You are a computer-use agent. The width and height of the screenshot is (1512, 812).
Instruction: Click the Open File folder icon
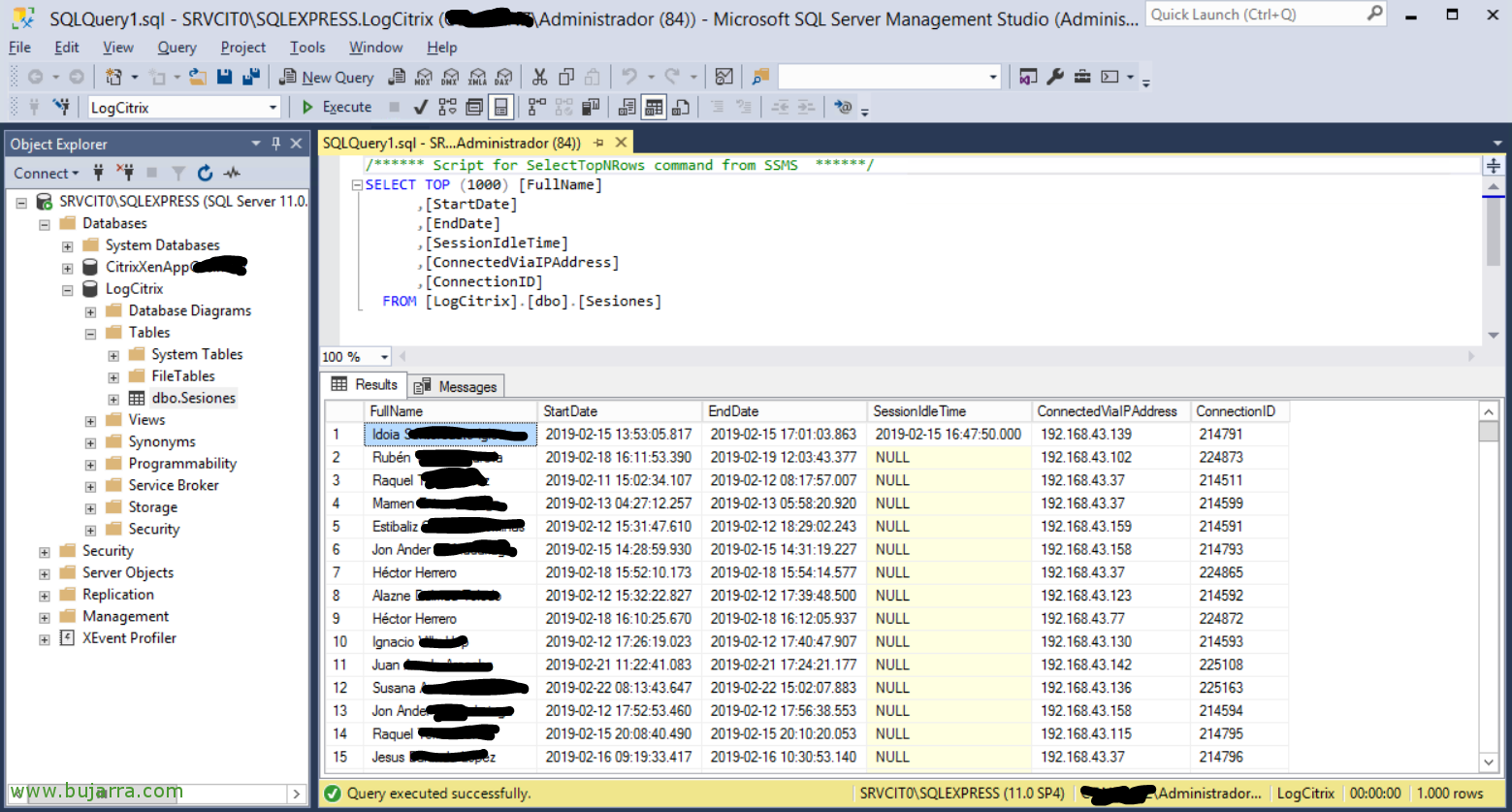pyautogui.click(x=198, y=77)
